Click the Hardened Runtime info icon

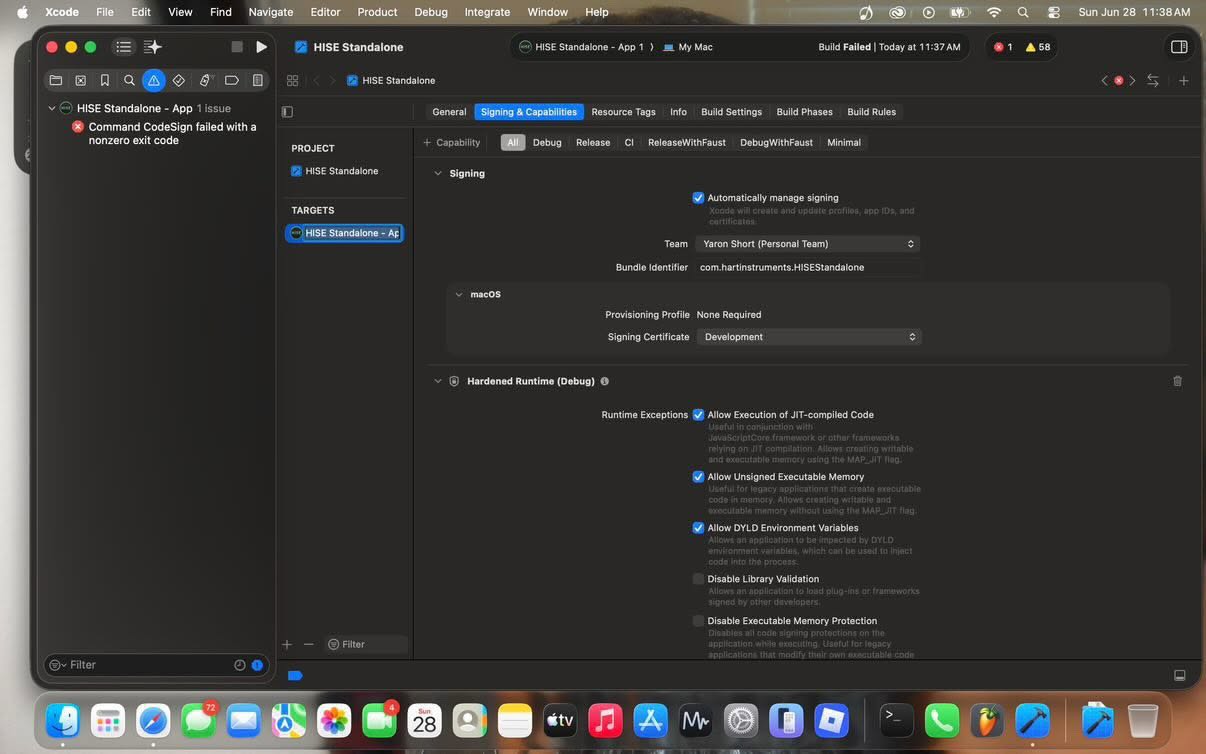coord(604,381)
